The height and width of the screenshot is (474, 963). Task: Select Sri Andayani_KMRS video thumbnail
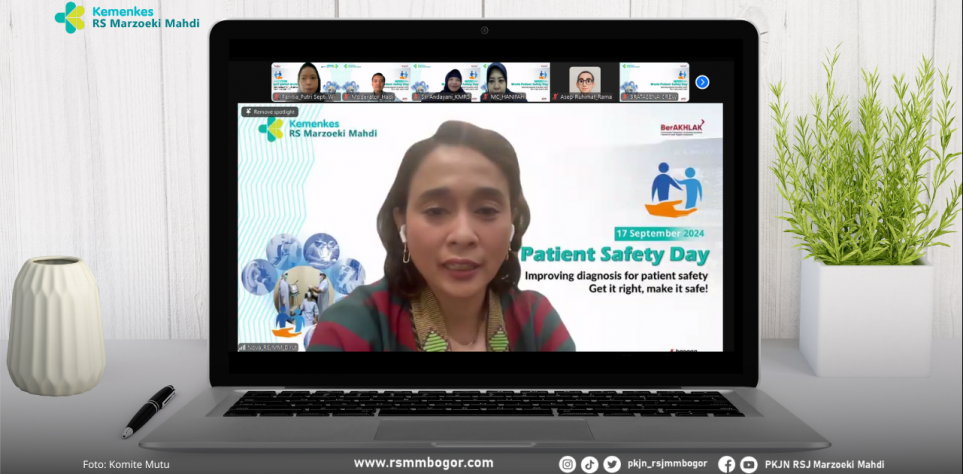coord(446,82)
